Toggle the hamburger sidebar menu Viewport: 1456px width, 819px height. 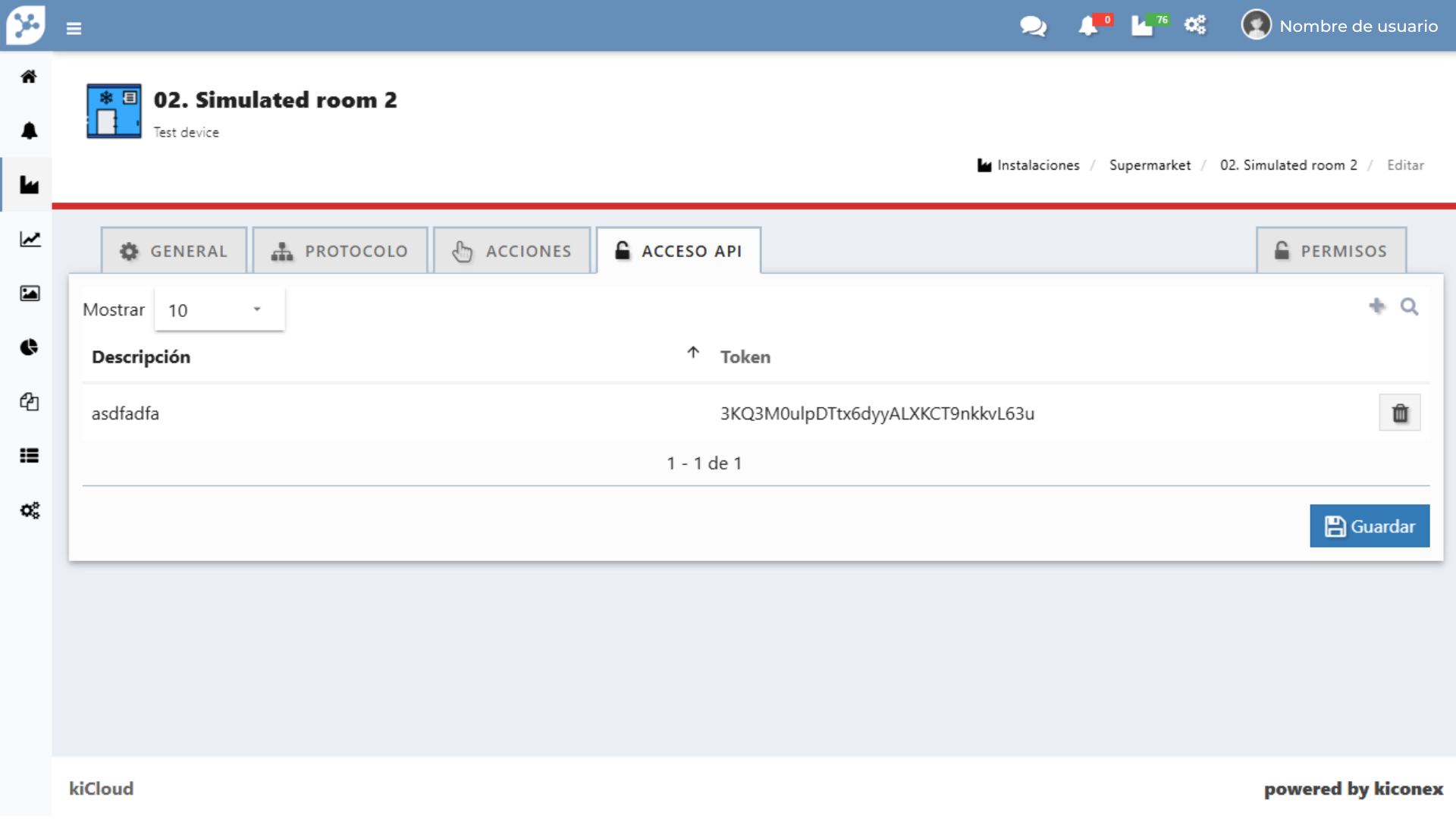tap(74, 28)
